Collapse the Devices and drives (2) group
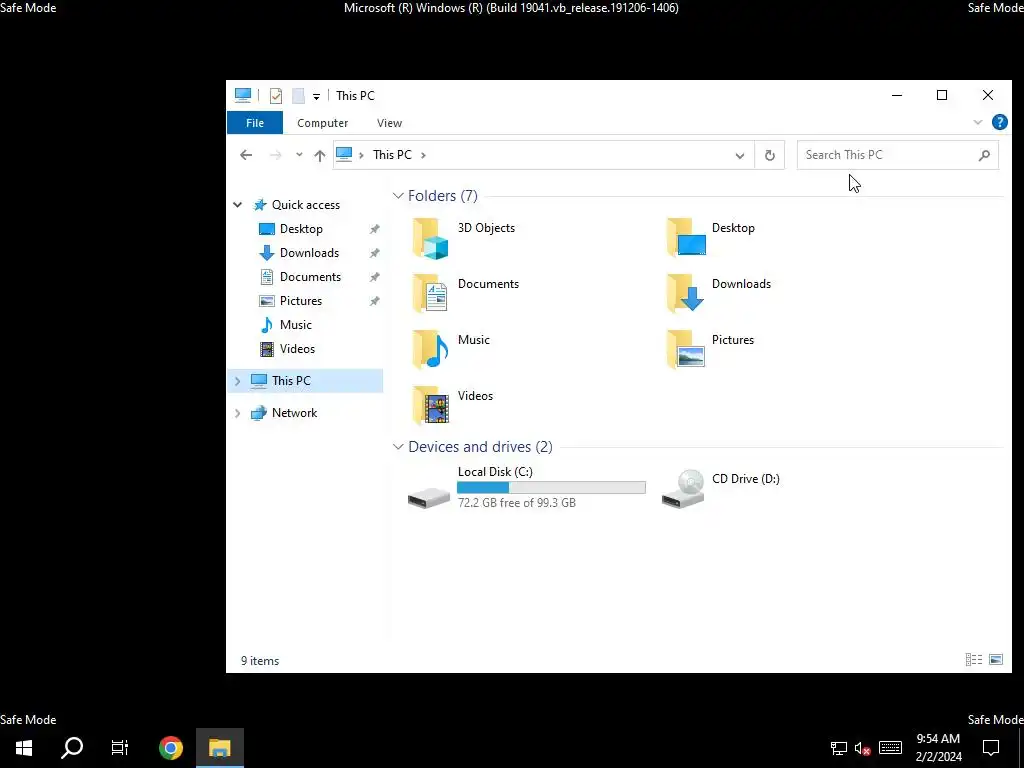The width and height of the screenshot is (1024, 768). [398, 447]
